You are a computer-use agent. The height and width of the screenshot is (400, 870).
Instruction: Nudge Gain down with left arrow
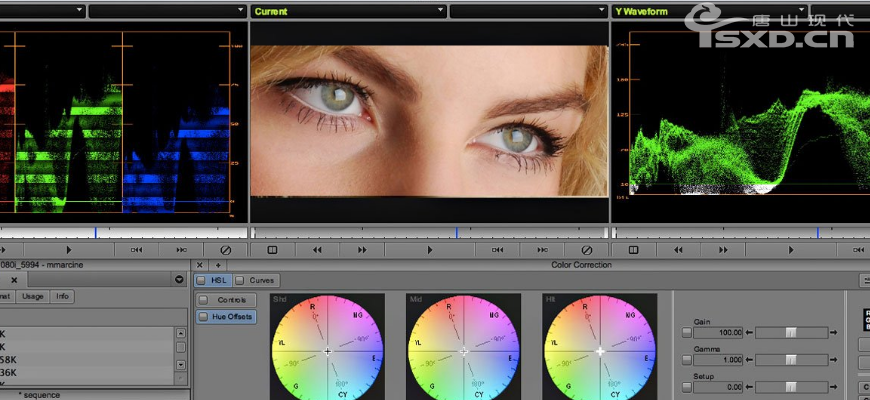coord(749,333)
